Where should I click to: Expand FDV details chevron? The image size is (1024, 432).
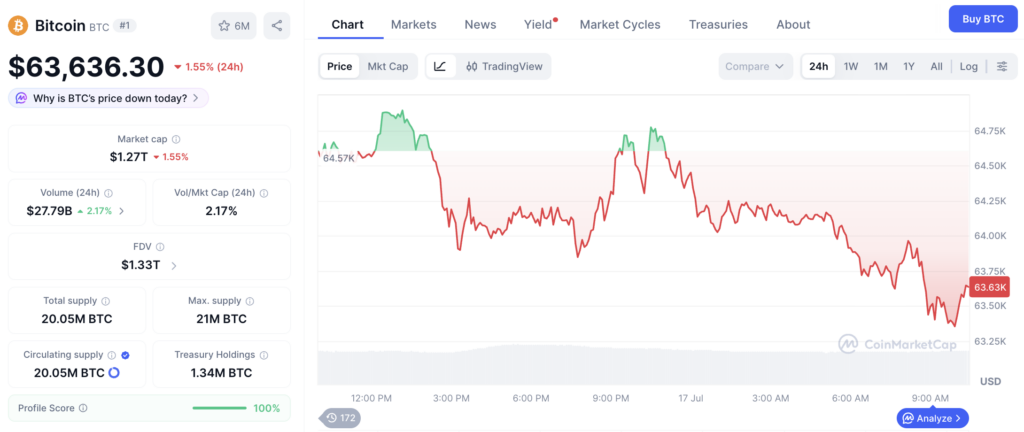tap(173, 266)
